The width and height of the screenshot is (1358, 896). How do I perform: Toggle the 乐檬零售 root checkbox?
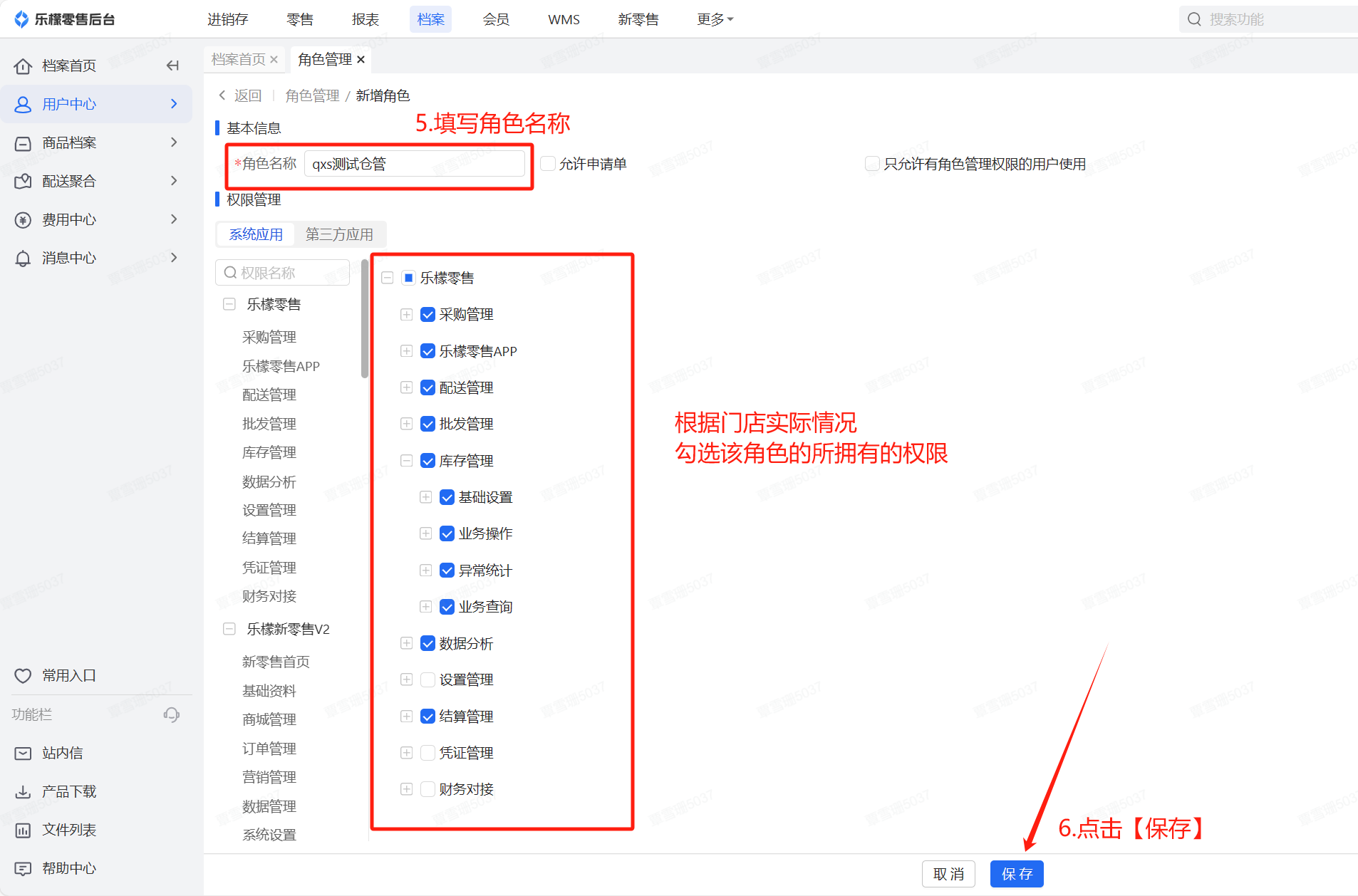(x=408, y=278)
